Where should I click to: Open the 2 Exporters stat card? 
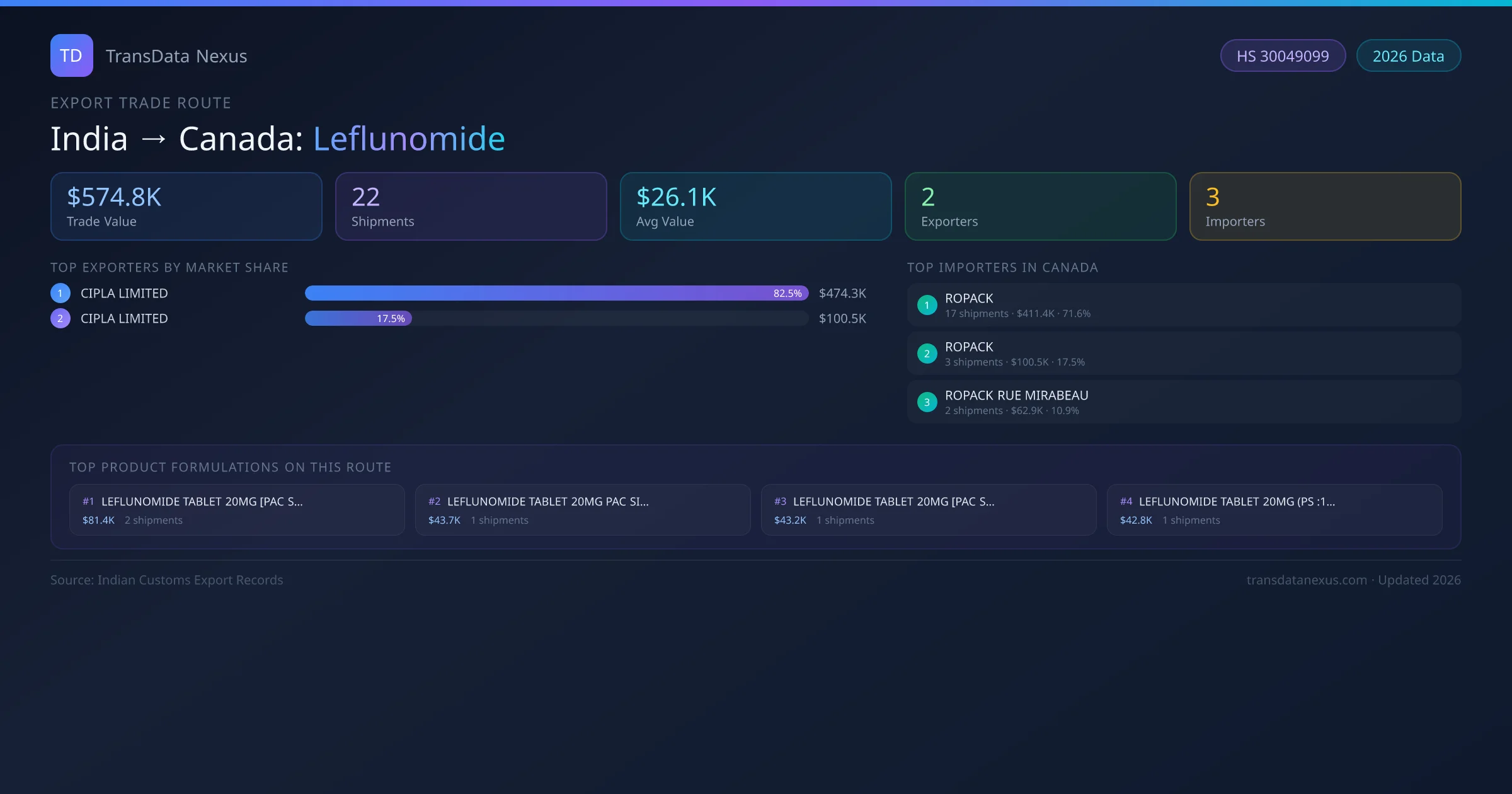[x=1040, y=207]
